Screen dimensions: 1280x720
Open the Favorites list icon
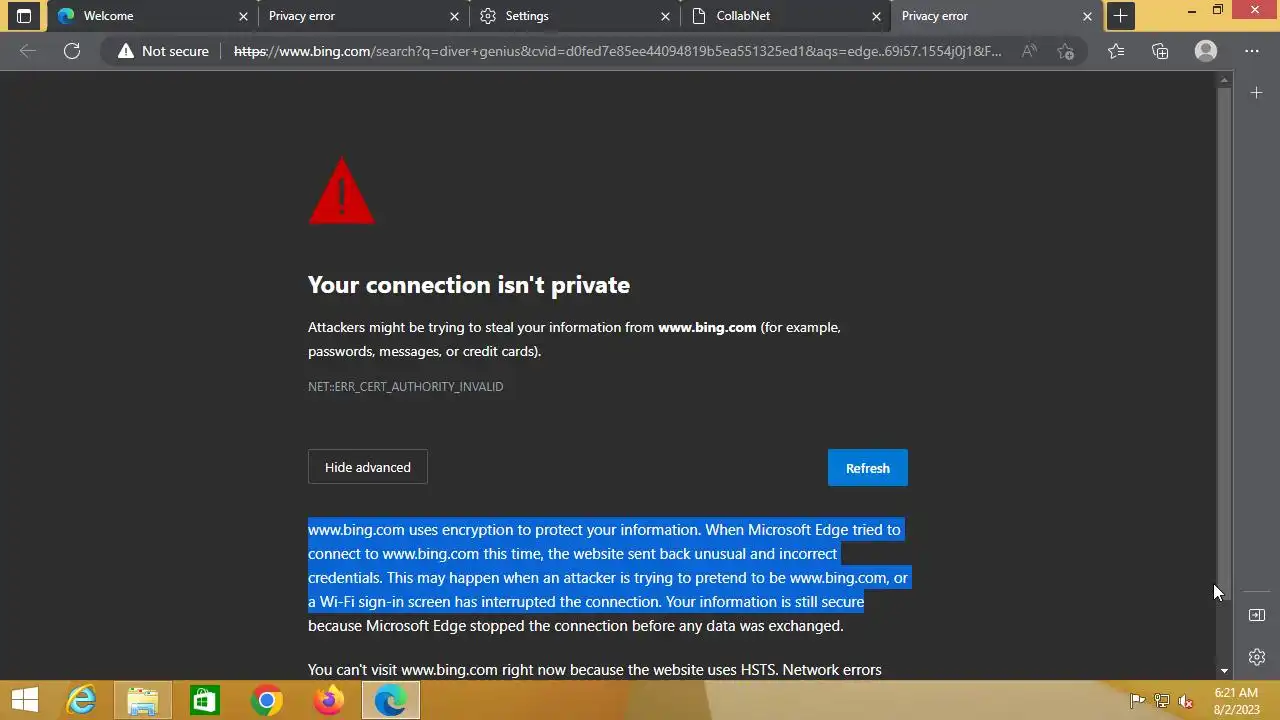1116,51
